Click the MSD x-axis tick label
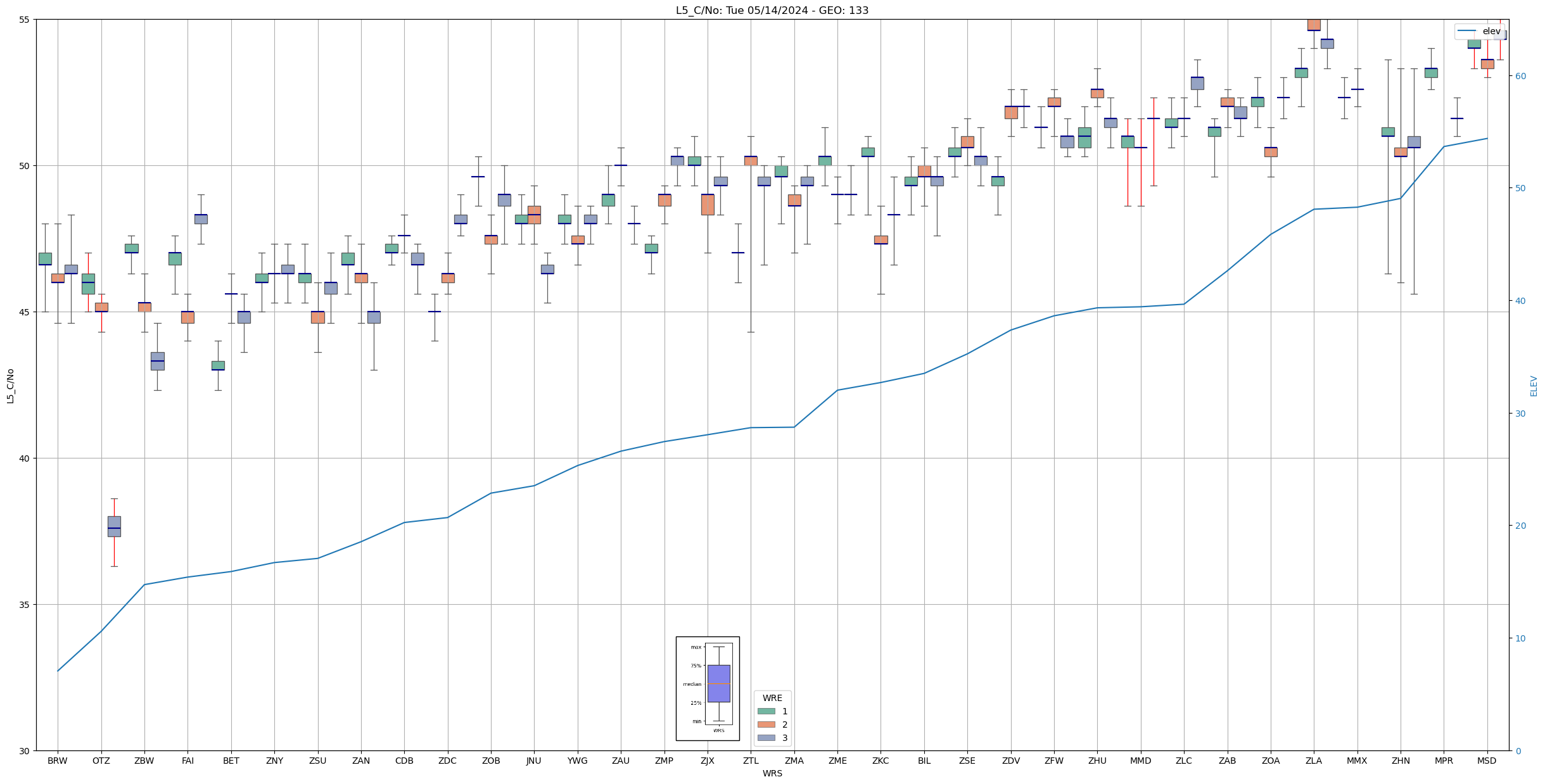Viewport: 1545px width, 784px height. coord(1487,761)
